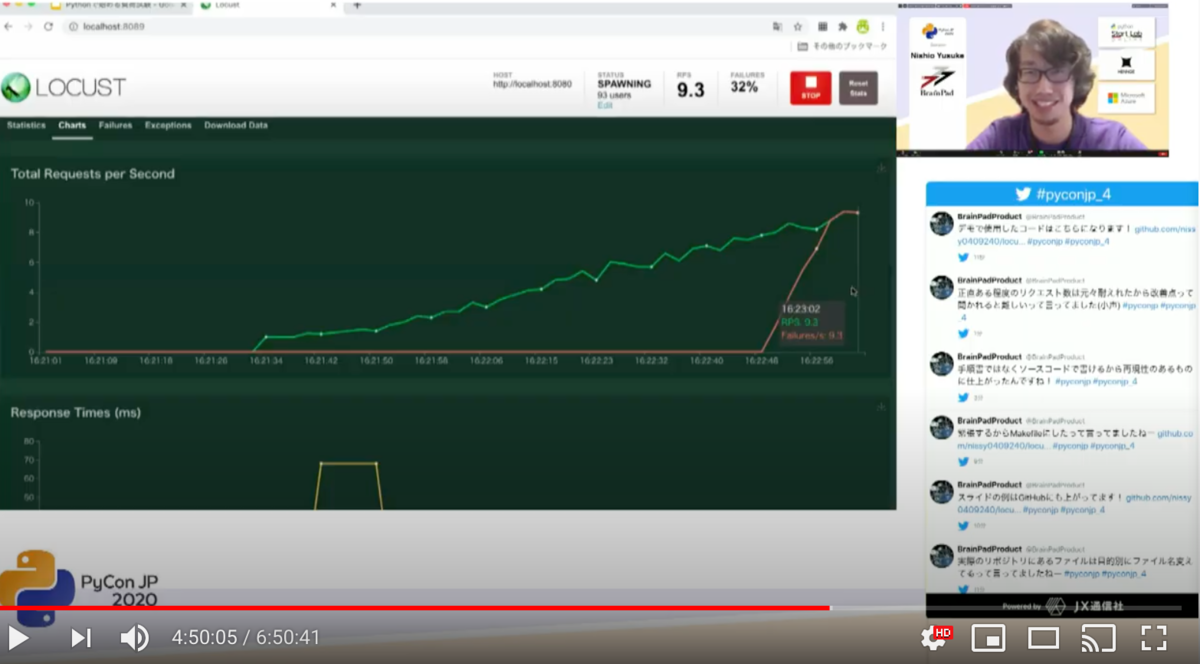
Task: Edit the number of spawning users
Action: [604, 105]
